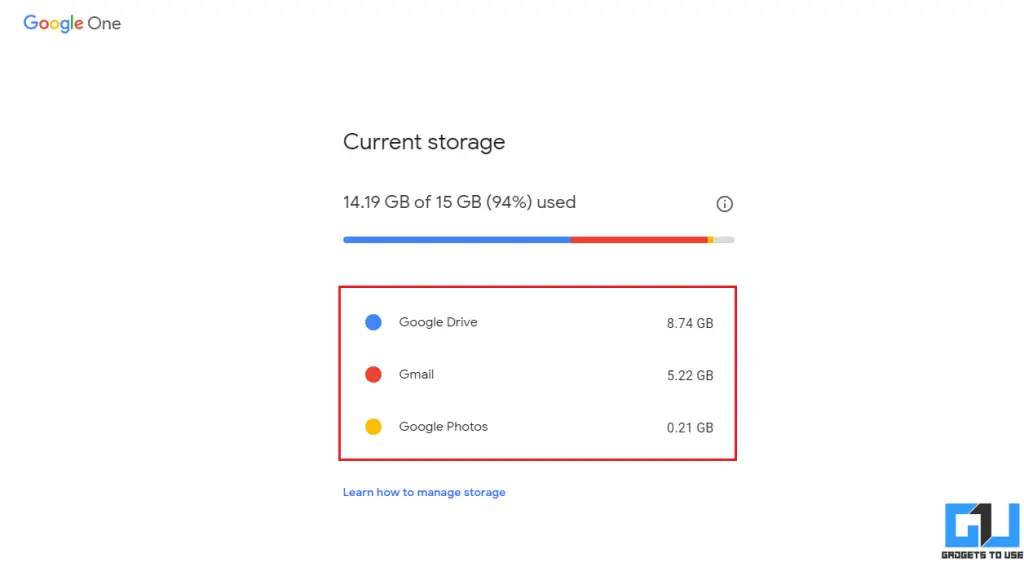Open the Learn how to manage storage link
Viewport: 1024px width, 576px height.
[424, 492]
